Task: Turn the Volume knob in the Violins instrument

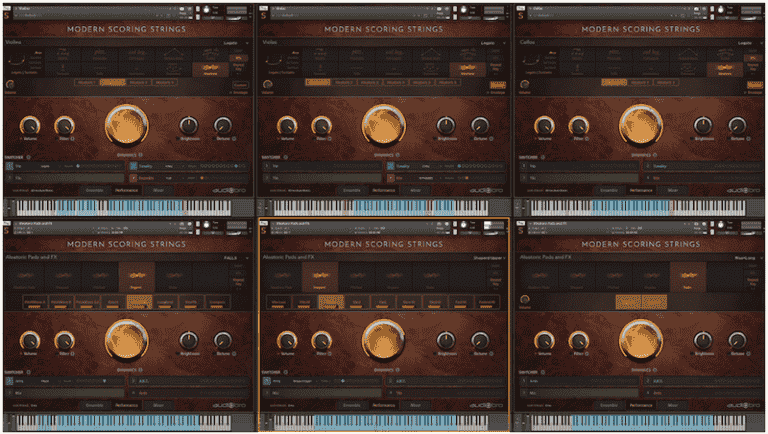Action: point(29,126)
